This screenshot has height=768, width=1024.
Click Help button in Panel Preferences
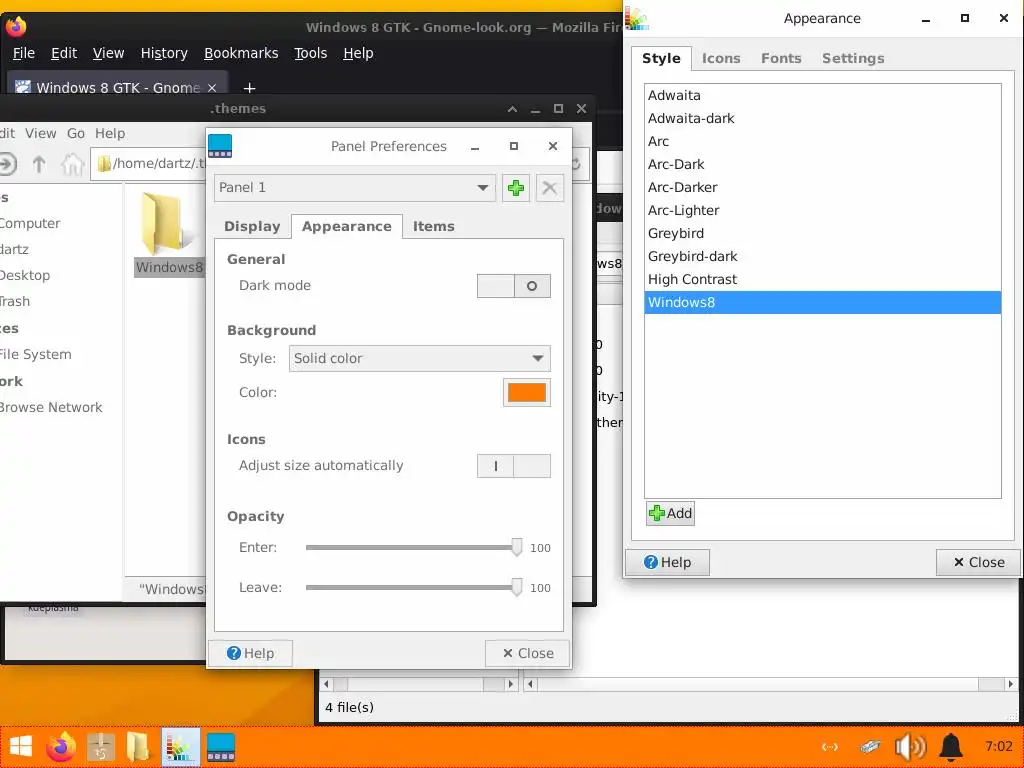(250, 654)
